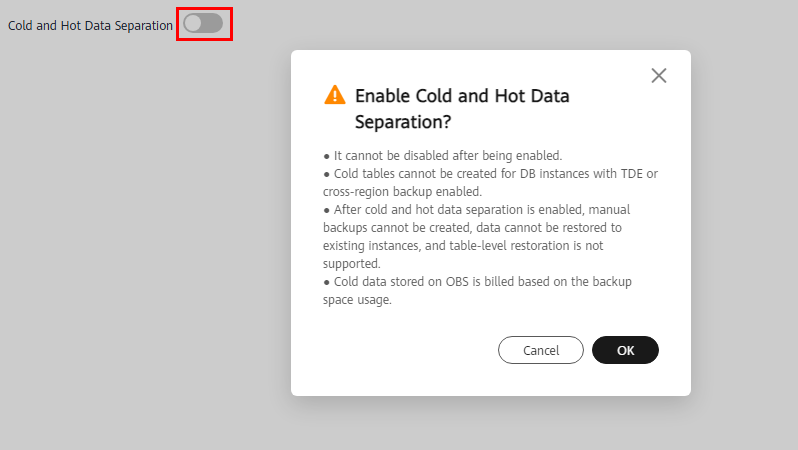Click the white knob of the separation toggle

193,23
